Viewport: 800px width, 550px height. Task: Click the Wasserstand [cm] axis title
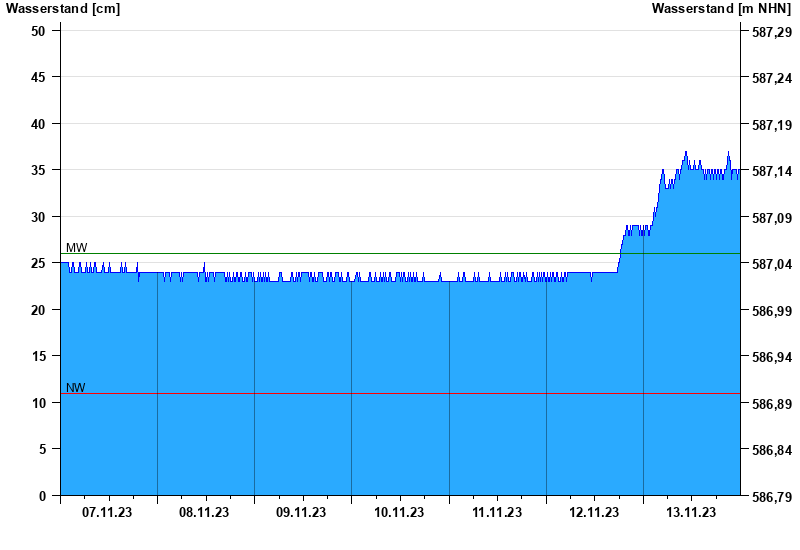(x=63, y=8)
